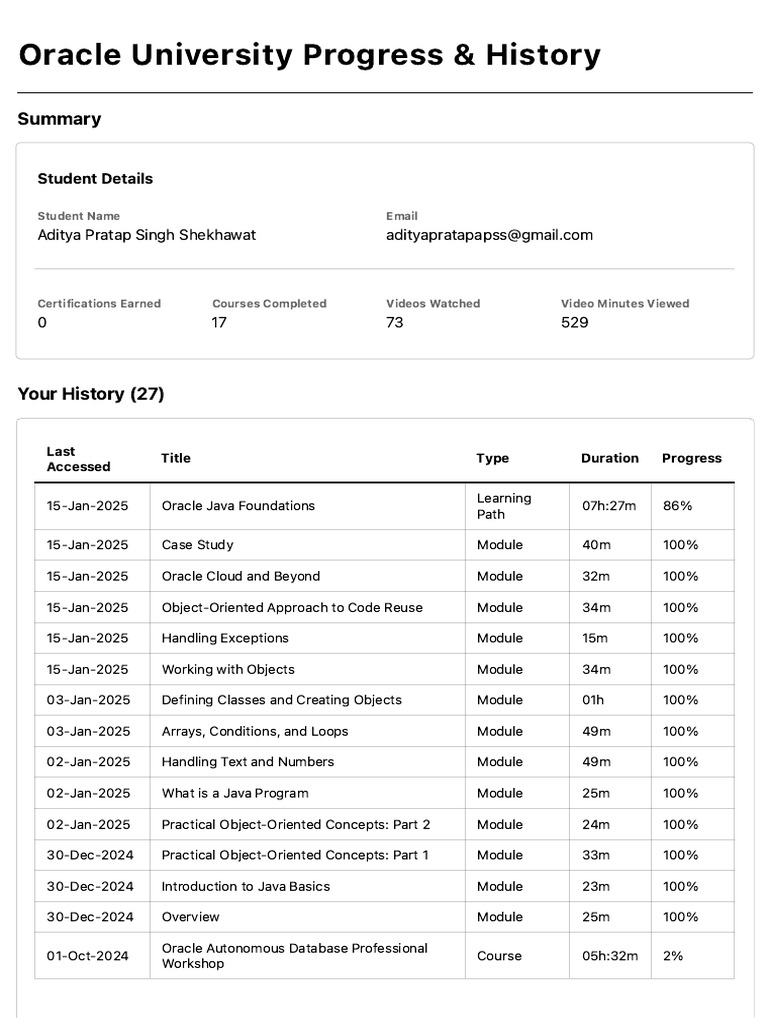Open What is a Java Program
Screen dimensions: 768x1024
[x=235, y=793]
